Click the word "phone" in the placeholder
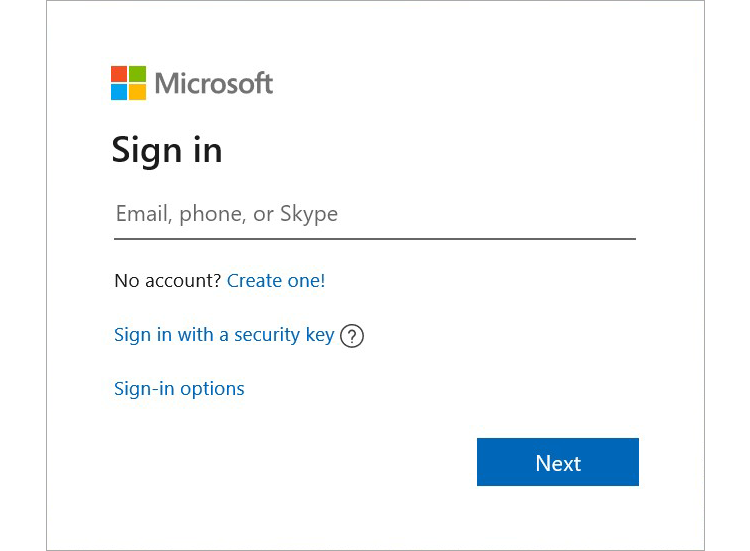Image resolution: width=750 pixels, height=551 pixels. [x=210, y=214]
